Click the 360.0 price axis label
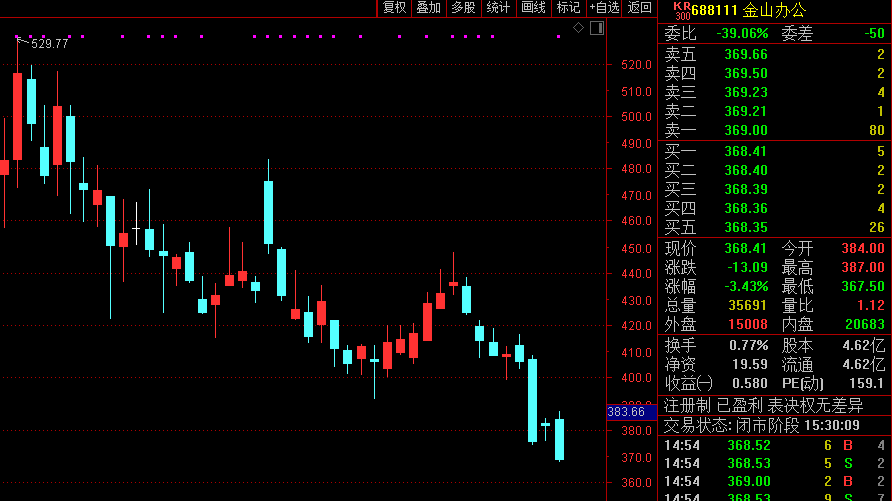Viewport: 892px width, 501px height. tap(636, 483)
